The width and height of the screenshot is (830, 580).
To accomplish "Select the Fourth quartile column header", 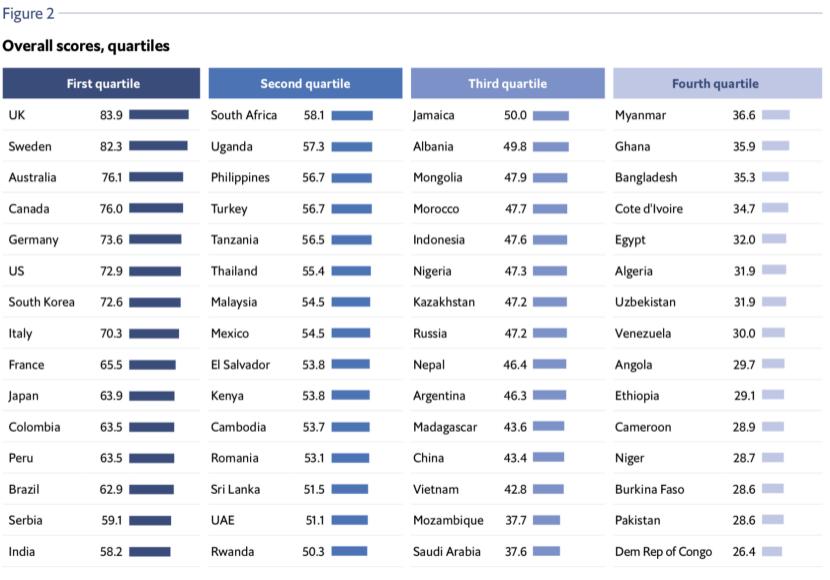I will 715,83.
